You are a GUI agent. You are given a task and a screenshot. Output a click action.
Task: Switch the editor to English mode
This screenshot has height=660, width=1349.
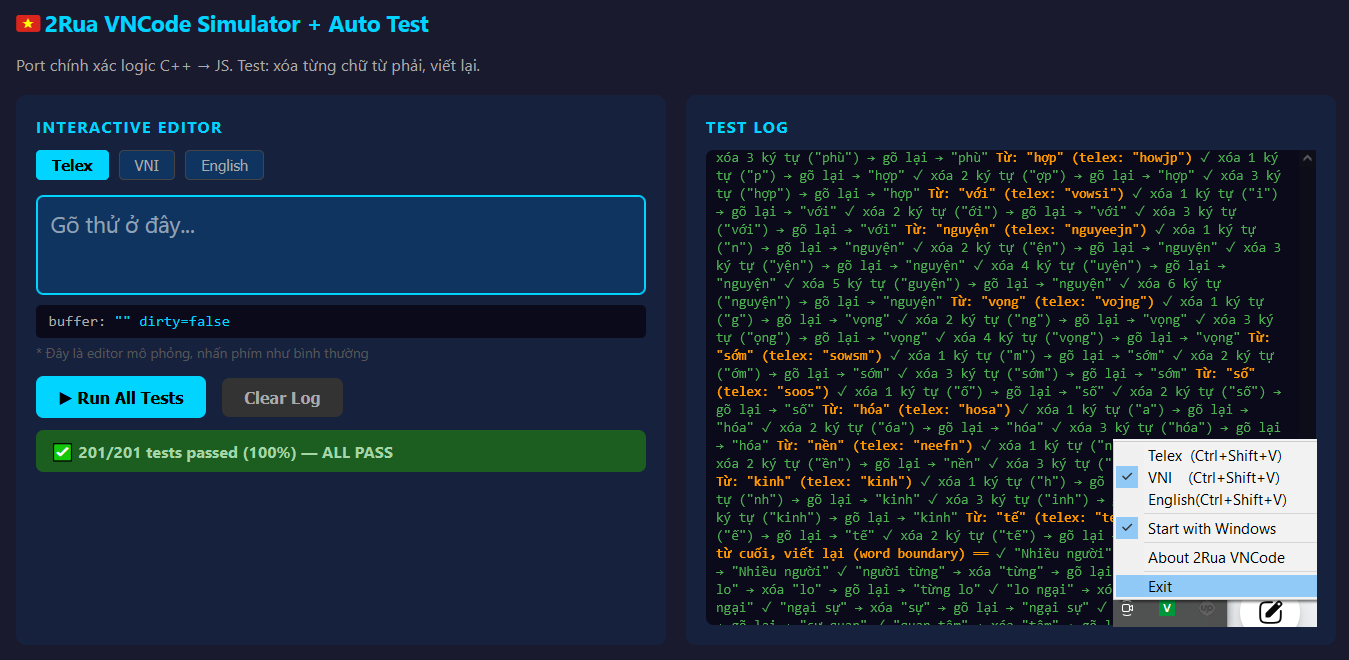(x=224, y=165)
